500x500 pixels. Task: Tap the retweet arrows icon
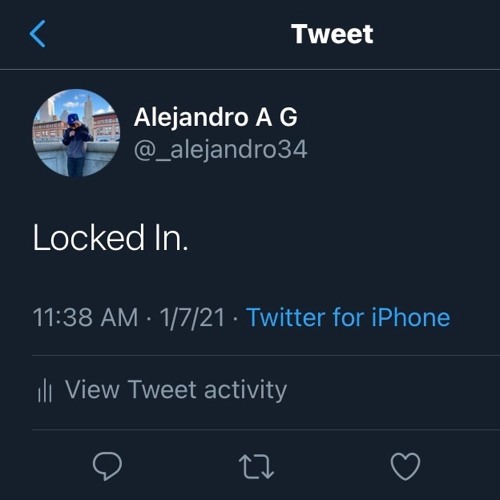(256, 466)
